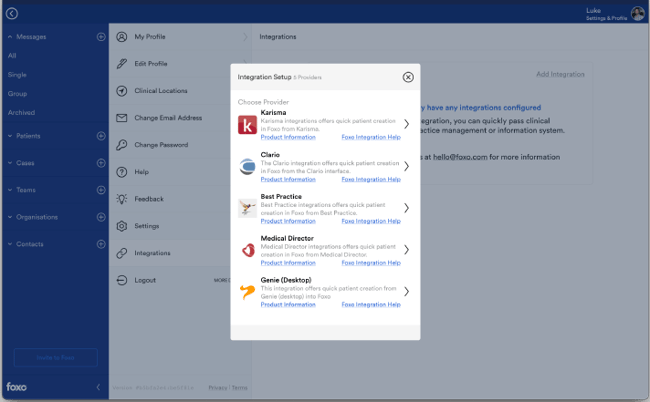Add a new patient with plus icon
650x402 pixels.
(101, 136)
